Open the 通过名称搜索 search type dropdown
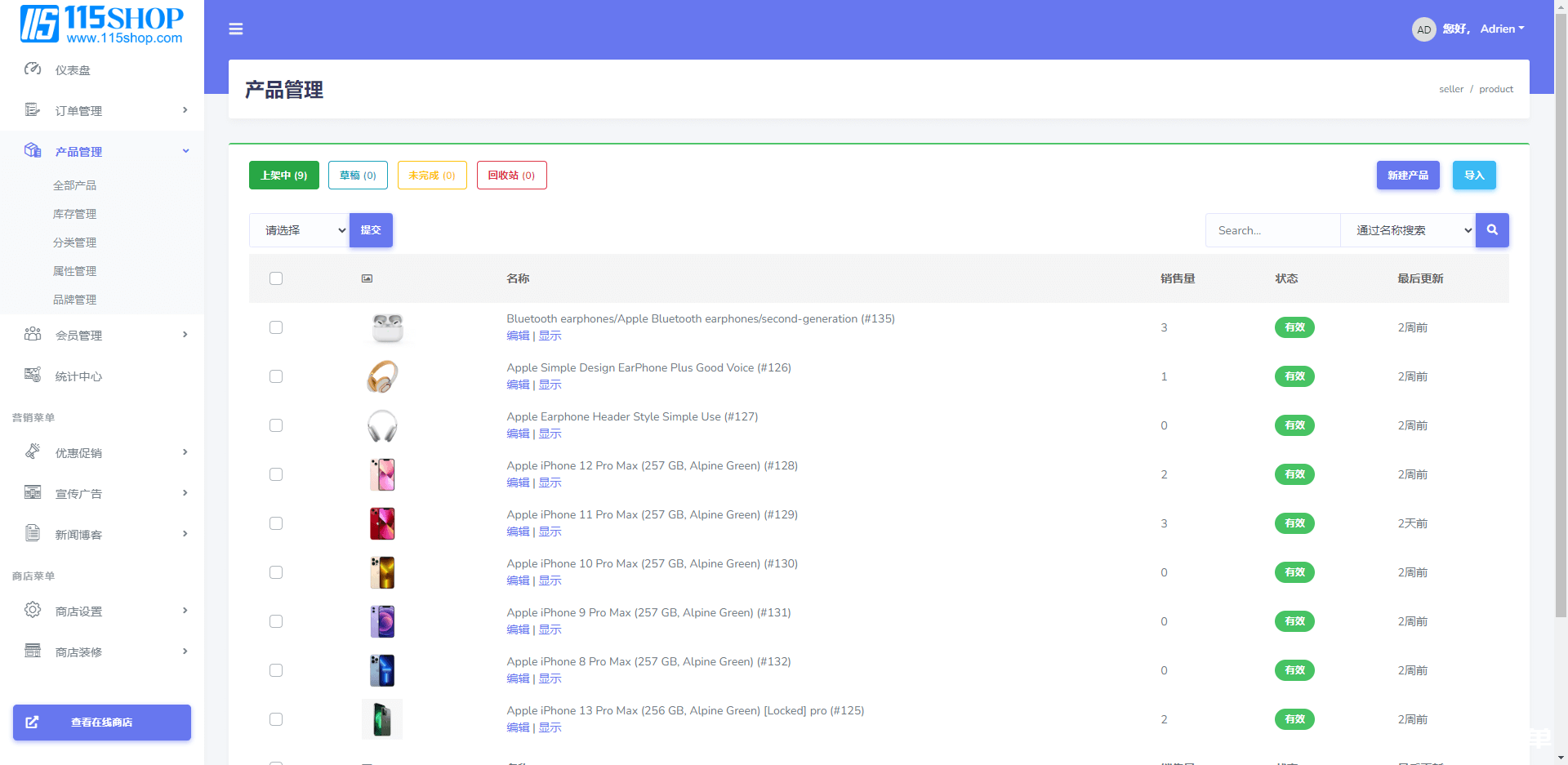Screen dimensions: 1568x765 point(1408,230)
